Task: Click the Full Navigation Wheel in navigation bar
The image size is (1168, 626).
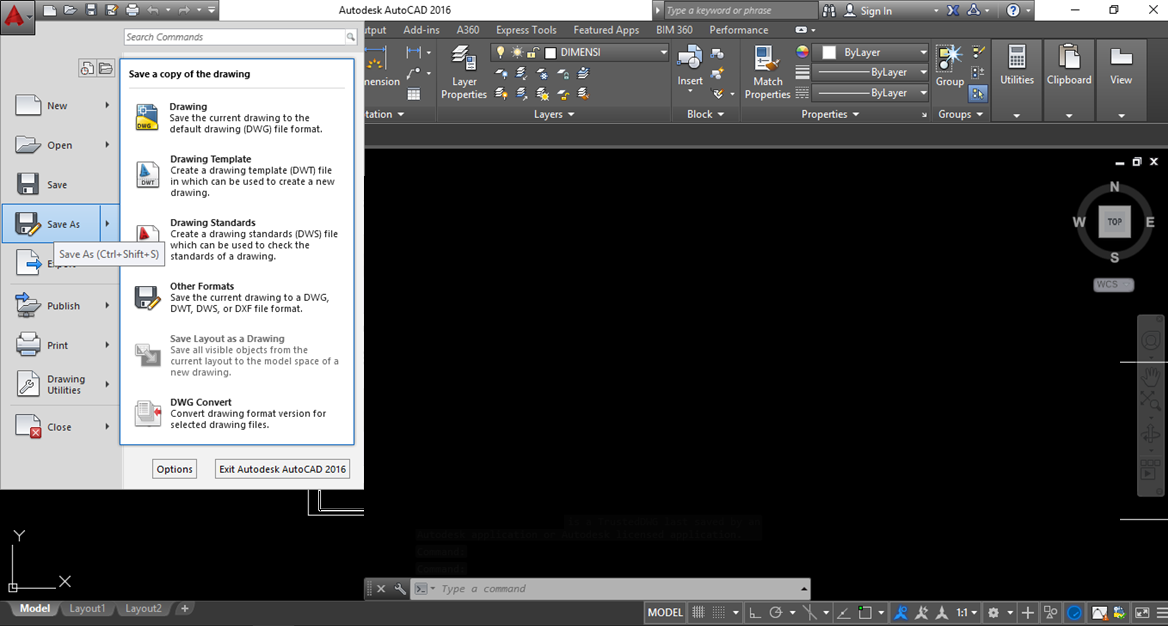Action: pyautogui.click(x=1151, y=341)
